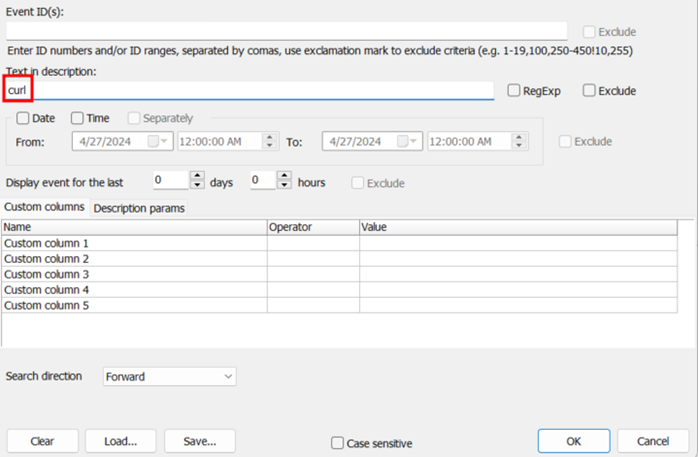This screenshot has width=698, height=457.
Task: Click the Save... button
Action: (200, 441)
